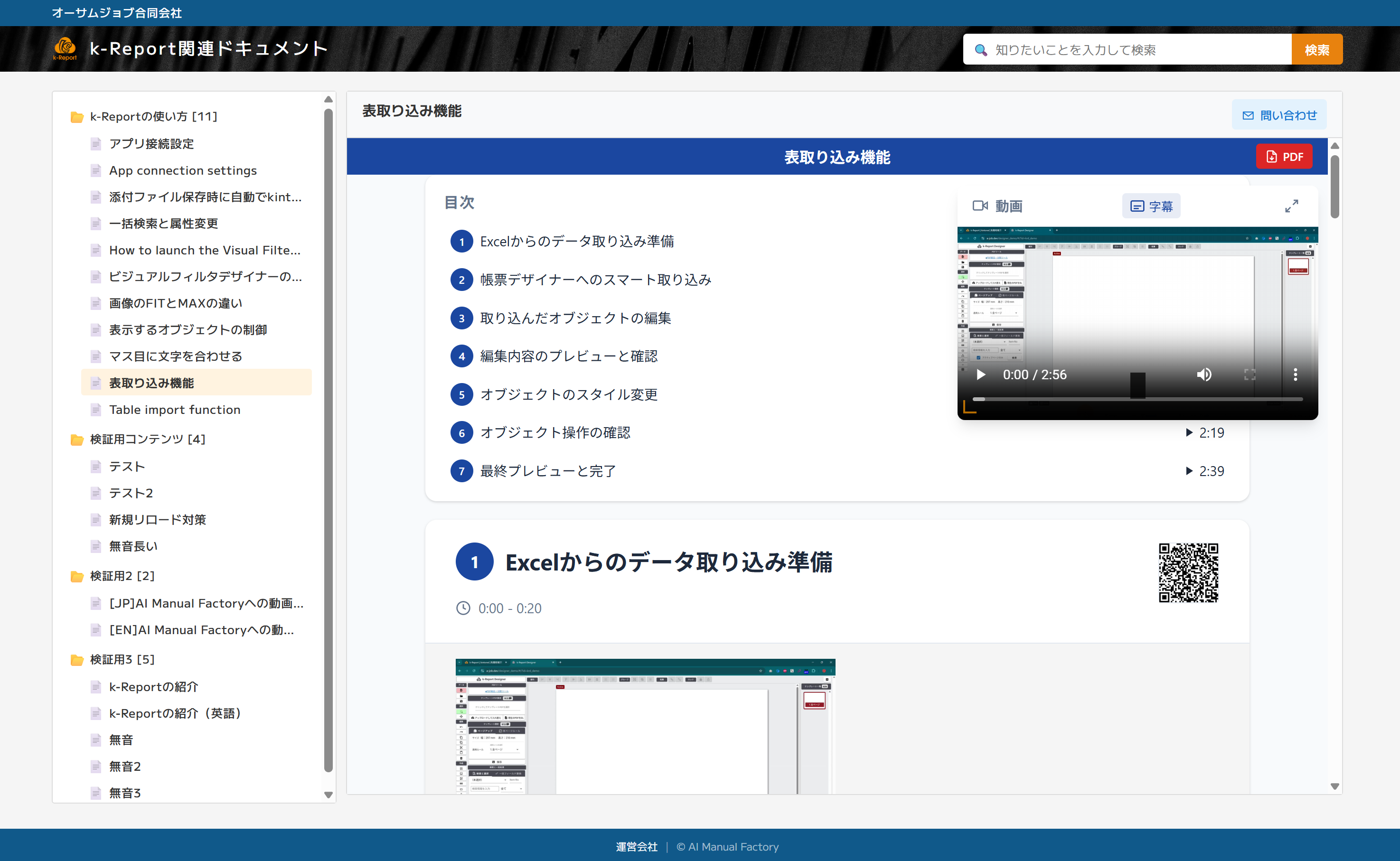1400x861 pixels.
Task: Click the orange 検索 button
Action: point(1316,49)
